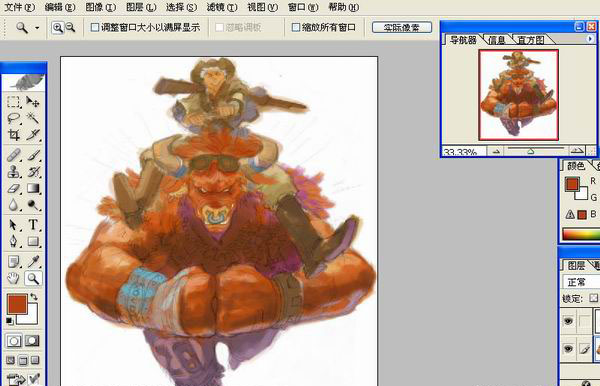Click the 实际像素 button

(402, 27)
